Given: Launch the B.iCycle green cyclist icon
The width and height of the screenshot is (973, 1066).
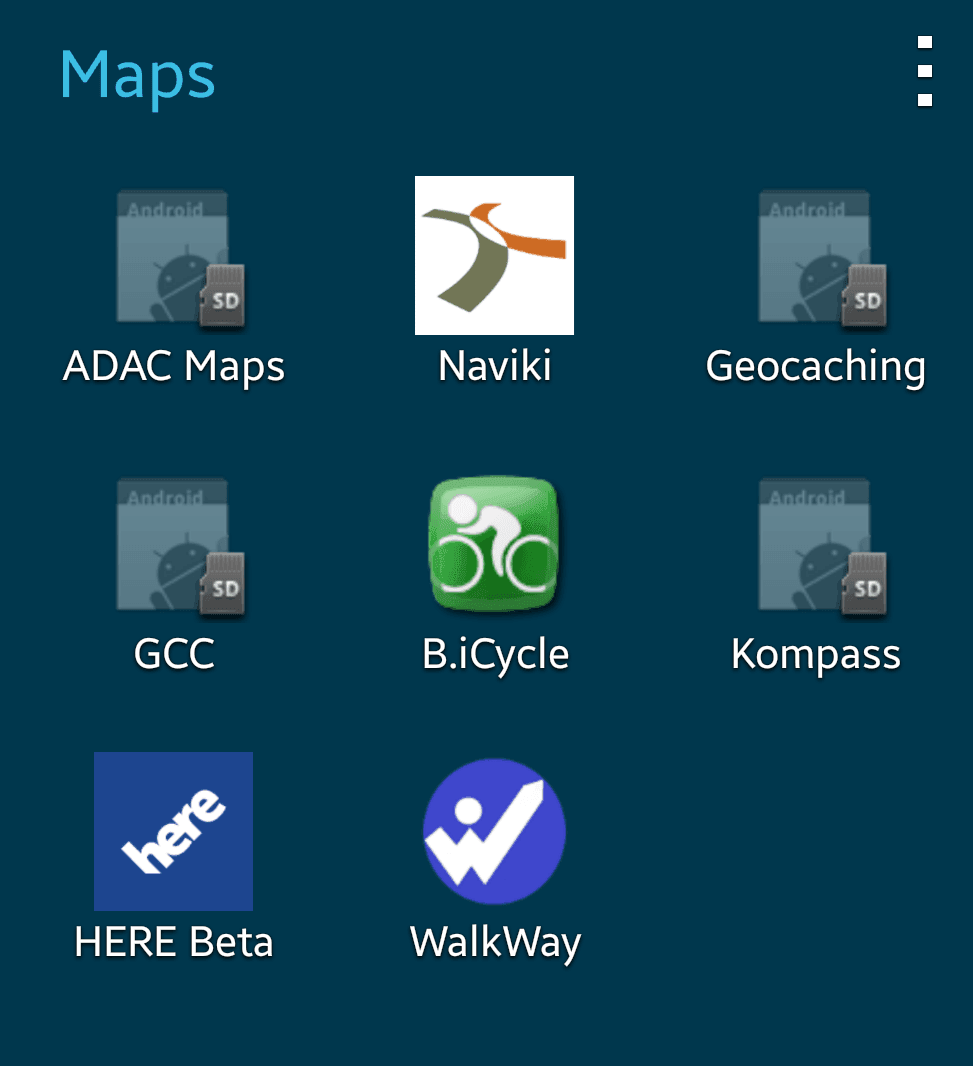Looking at the screenshot, I should 494,543.
